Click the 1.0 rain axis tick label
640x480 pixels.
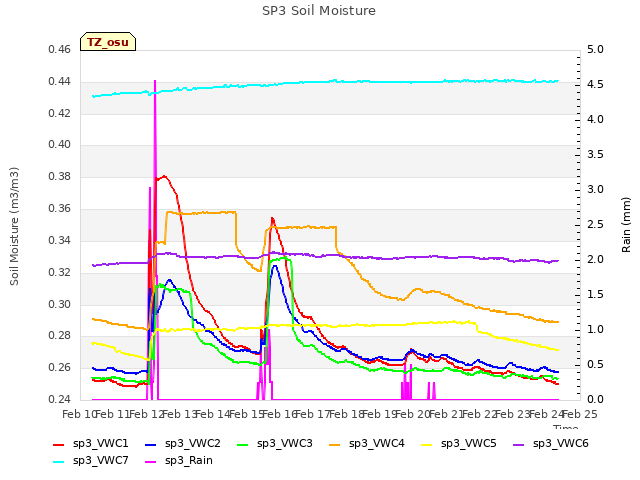(595, 329)
